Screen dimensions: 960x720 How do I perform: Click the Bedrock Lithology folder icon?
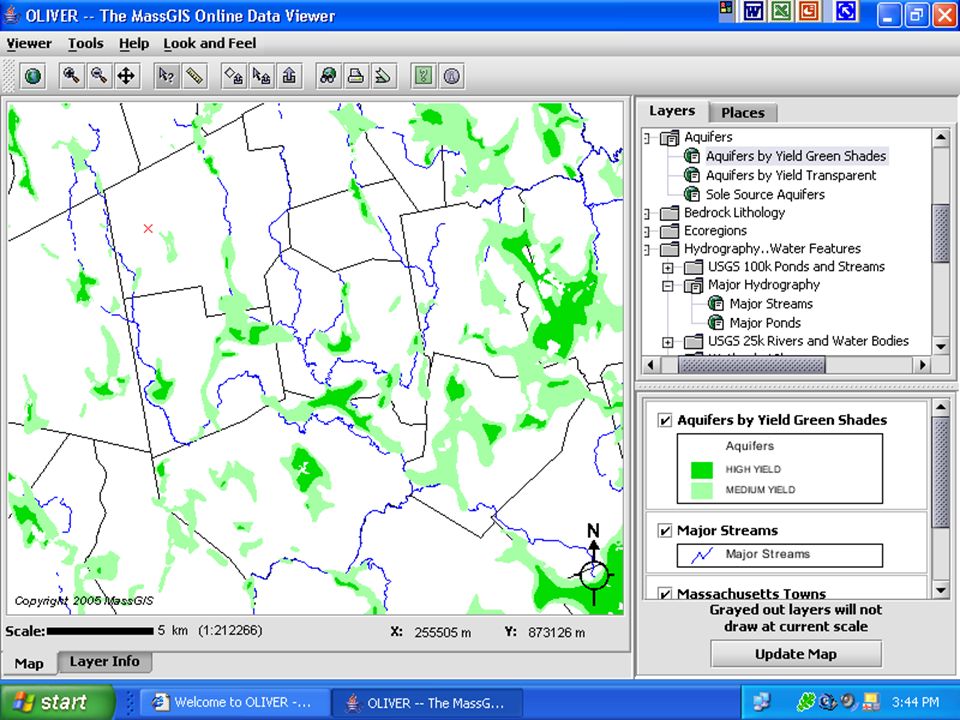click(670, 213)
